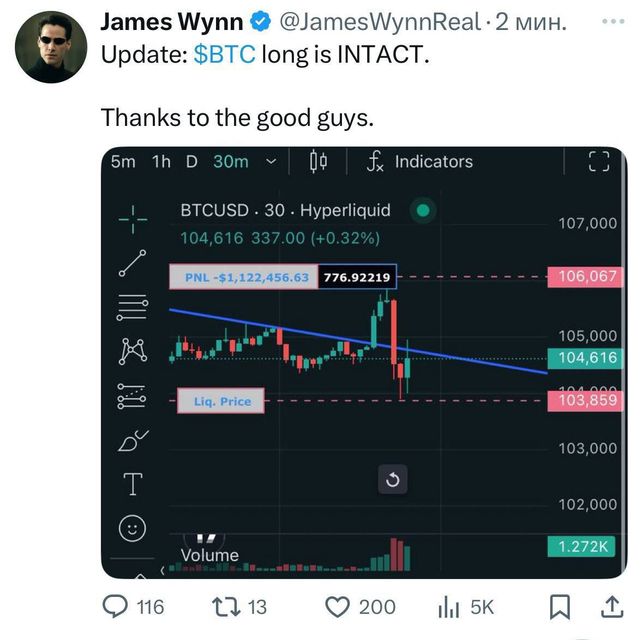Viewport: 643px width, 640px height.
Task: Switch to the 1h timeframe
Action: 161,162
